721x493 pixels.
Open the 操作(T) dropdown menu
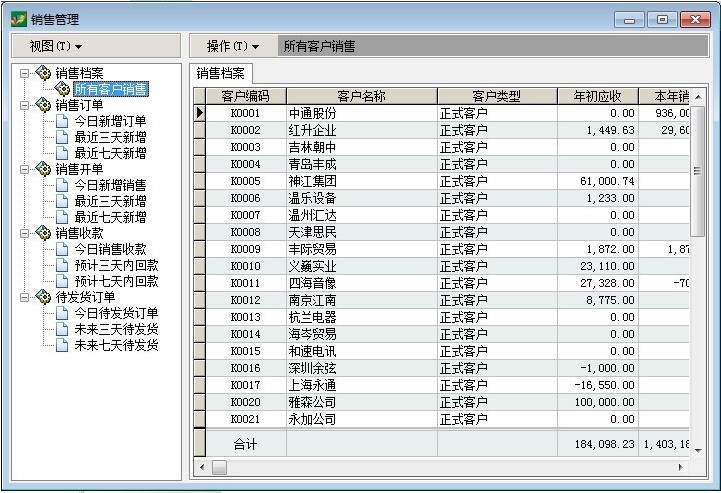coord(233,46)
